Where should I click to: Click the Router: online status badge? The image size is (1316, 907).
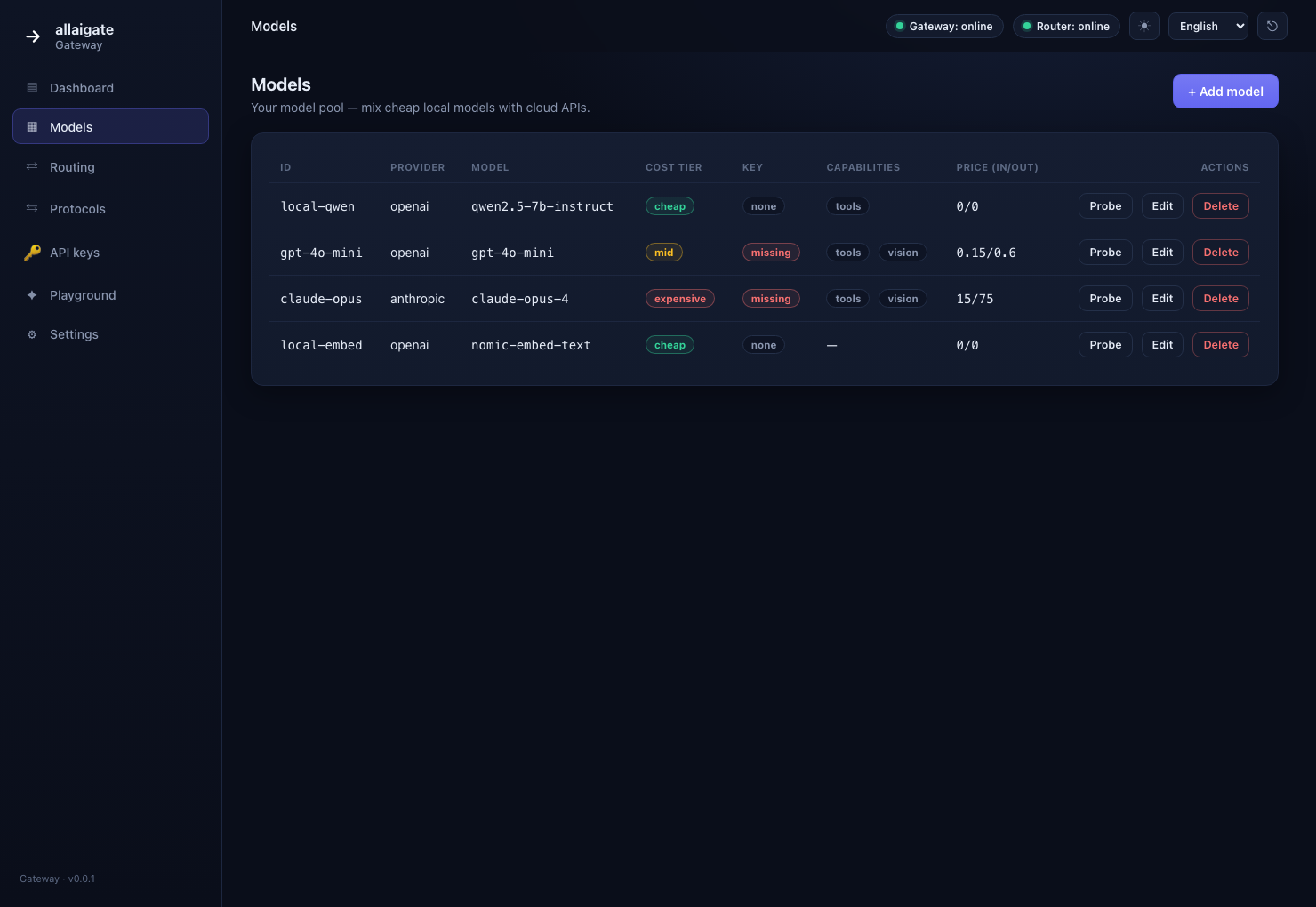coord(1066,26)
